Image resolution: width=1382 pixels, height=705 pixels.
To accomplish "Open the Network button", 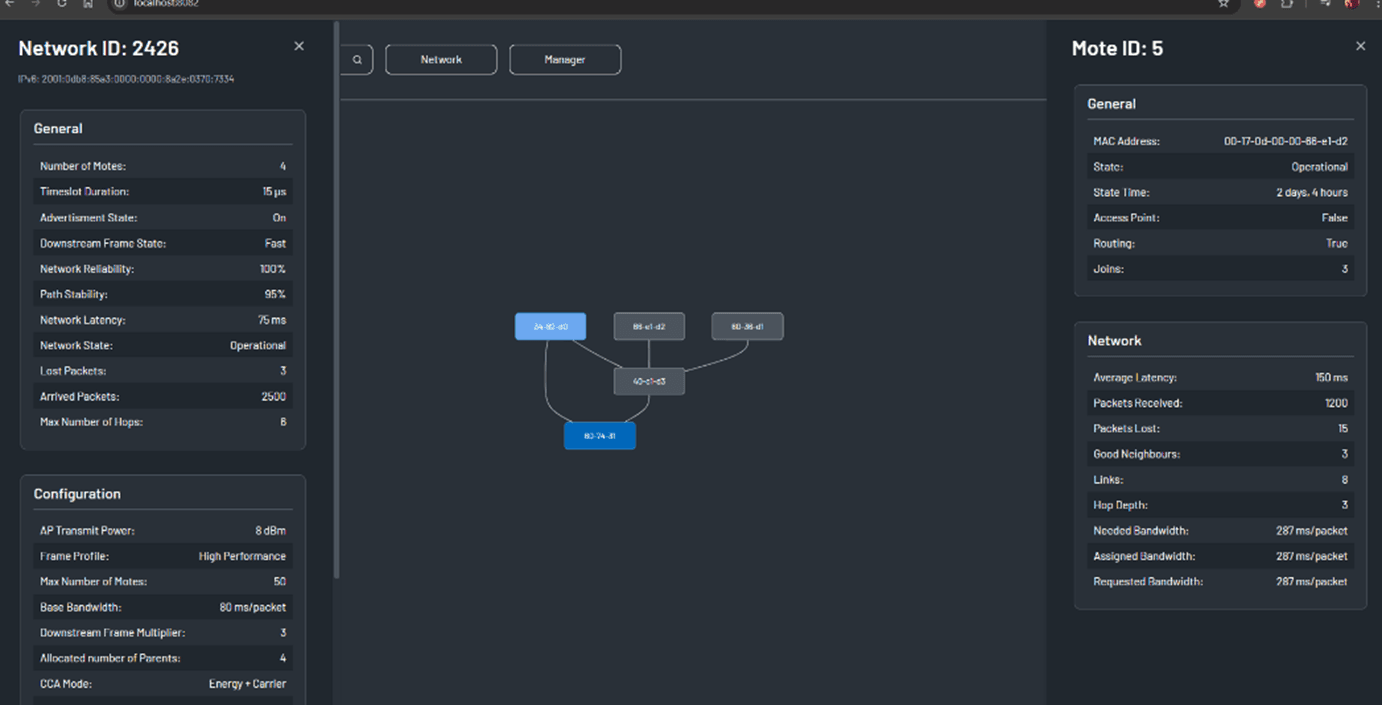I will (441, 60).
